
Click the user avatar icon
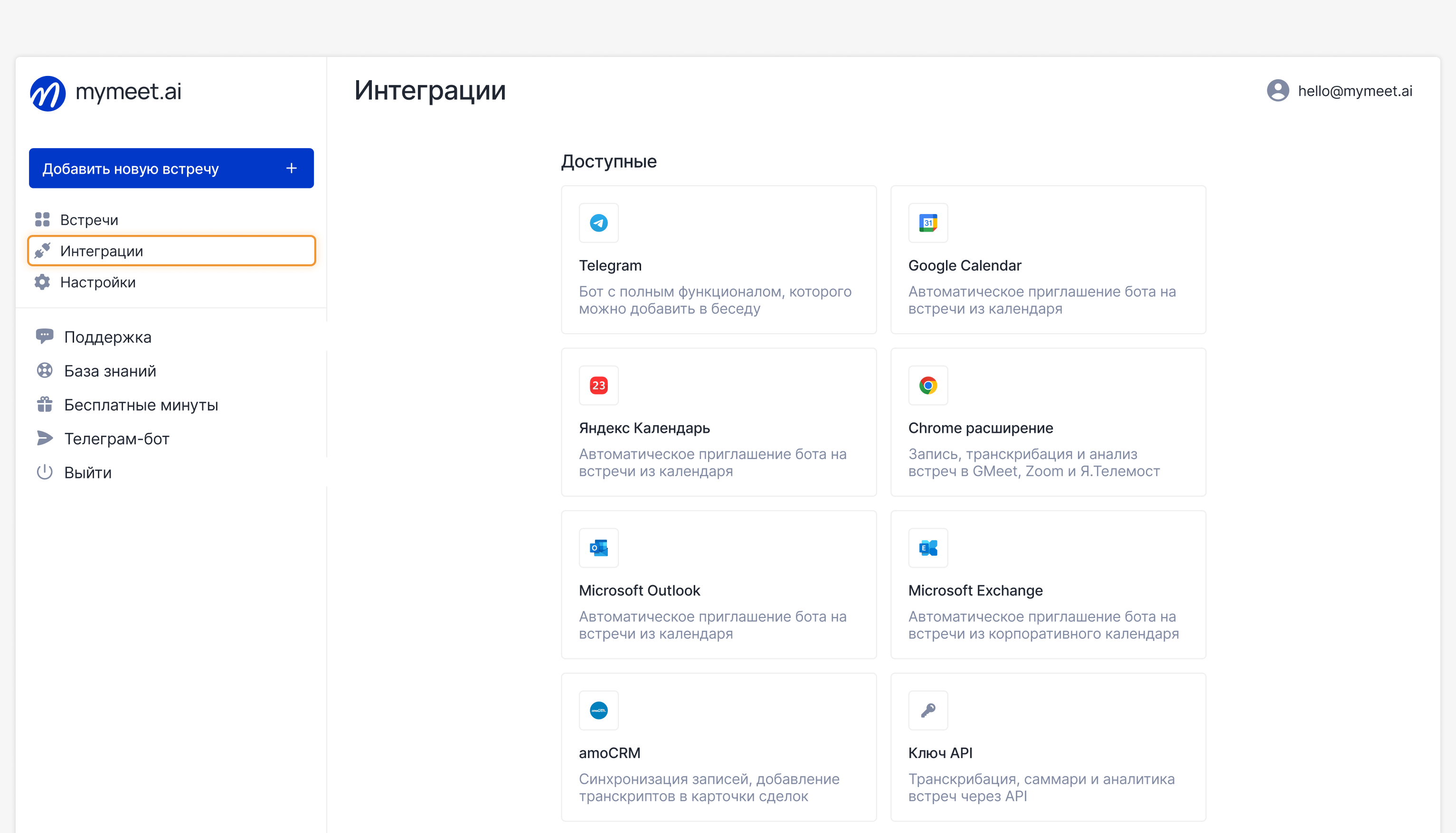pyautogui.click(x=1277, y=90)
